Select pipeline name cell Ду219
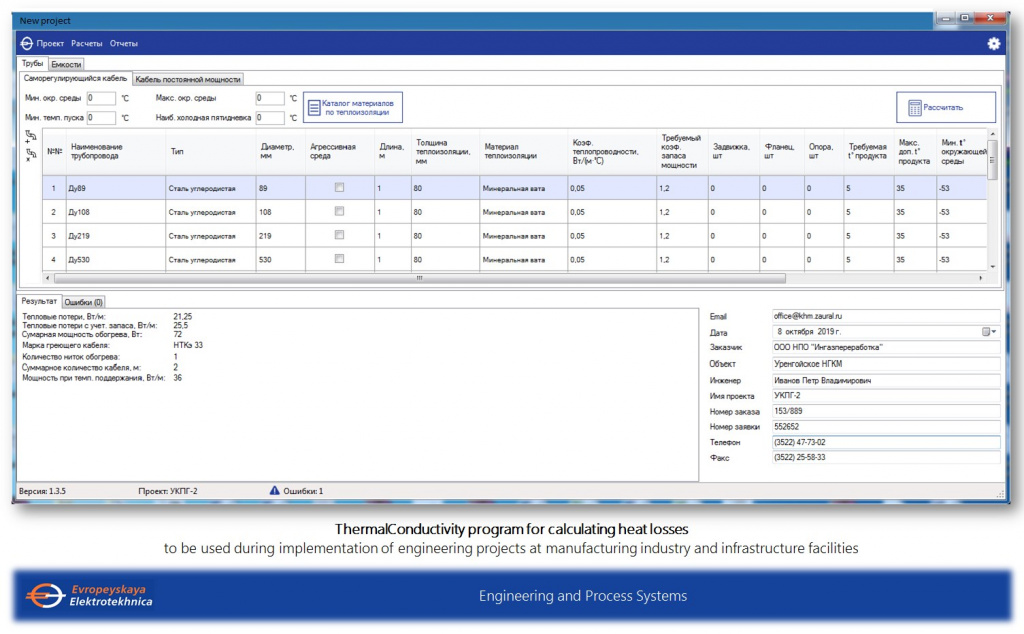The width and height of the screenshot is (1024, 634). pyautogui.click(x=116, y=236)
